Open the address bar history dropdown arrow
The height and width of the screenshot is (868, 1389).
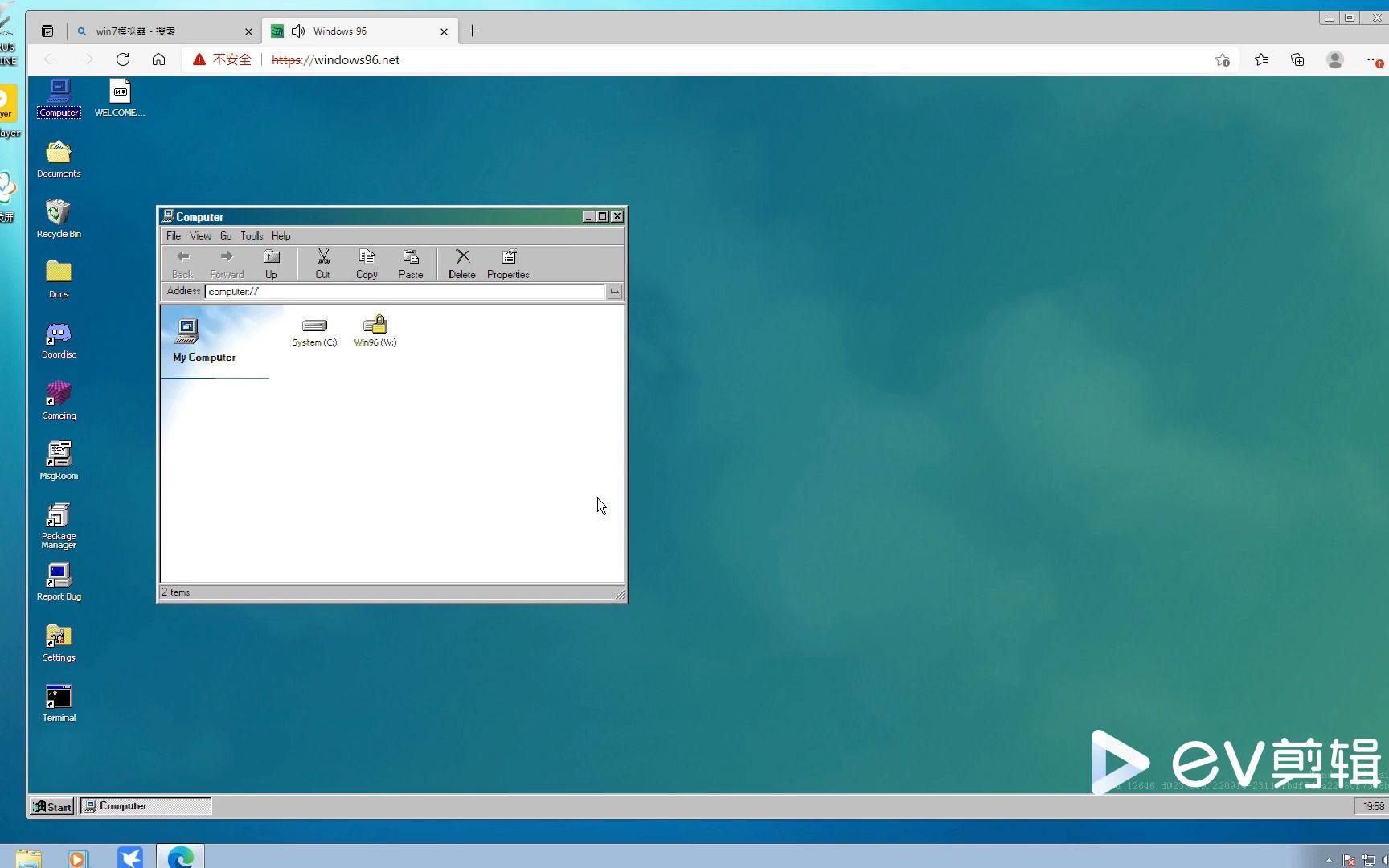coord(615,292)
